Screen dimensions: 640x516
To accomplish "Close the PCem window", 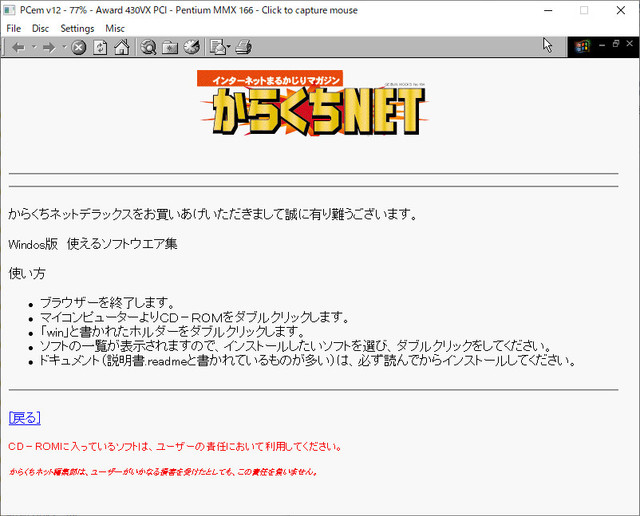I will (620, 10).
